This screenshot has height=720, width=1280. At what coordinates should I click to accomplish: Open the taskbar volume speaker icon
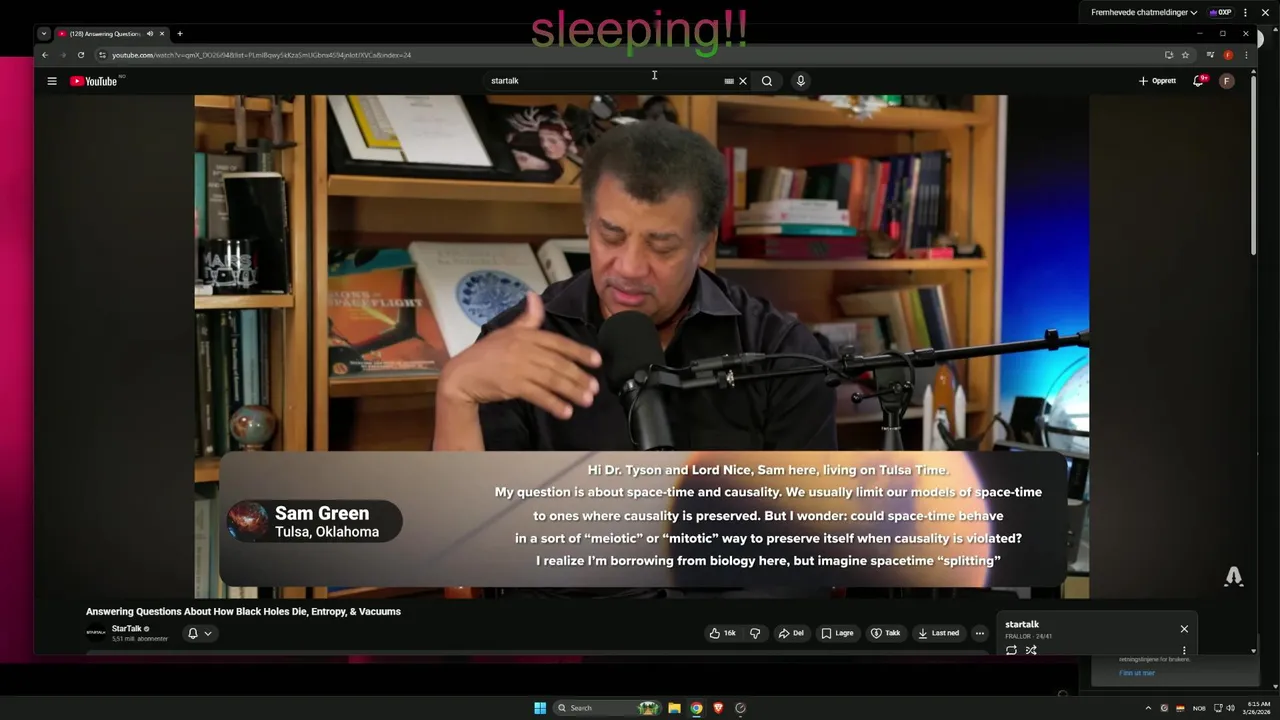point(1230,708)
